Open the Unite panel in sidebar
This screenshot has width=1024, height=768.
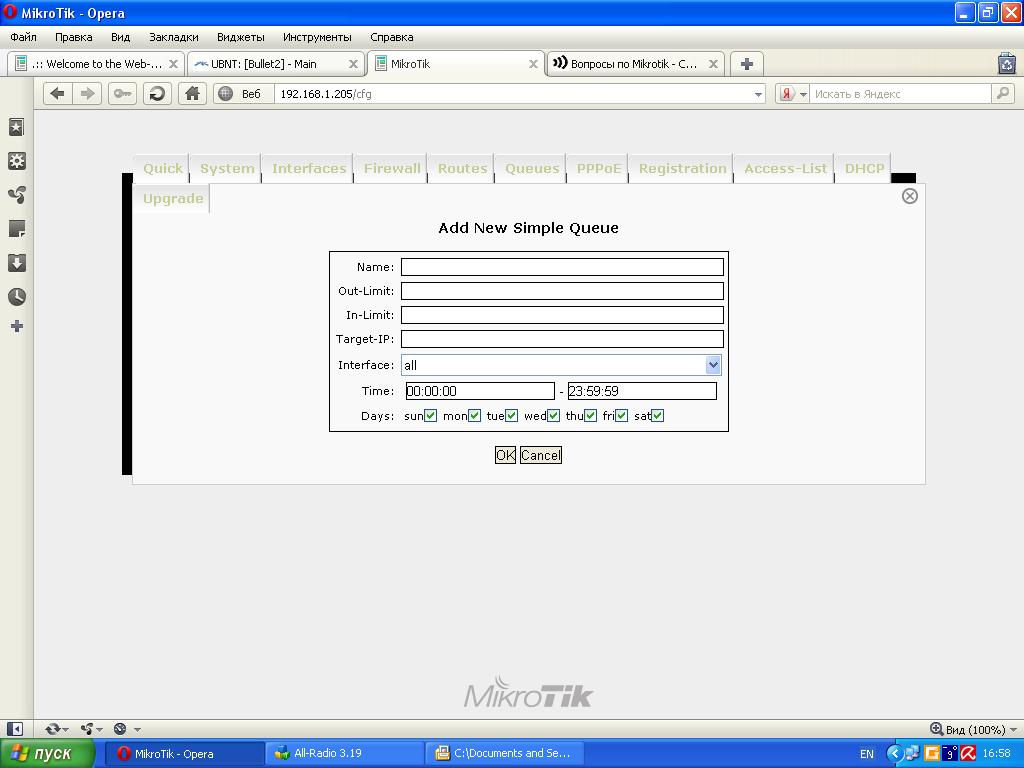point(17,195)
